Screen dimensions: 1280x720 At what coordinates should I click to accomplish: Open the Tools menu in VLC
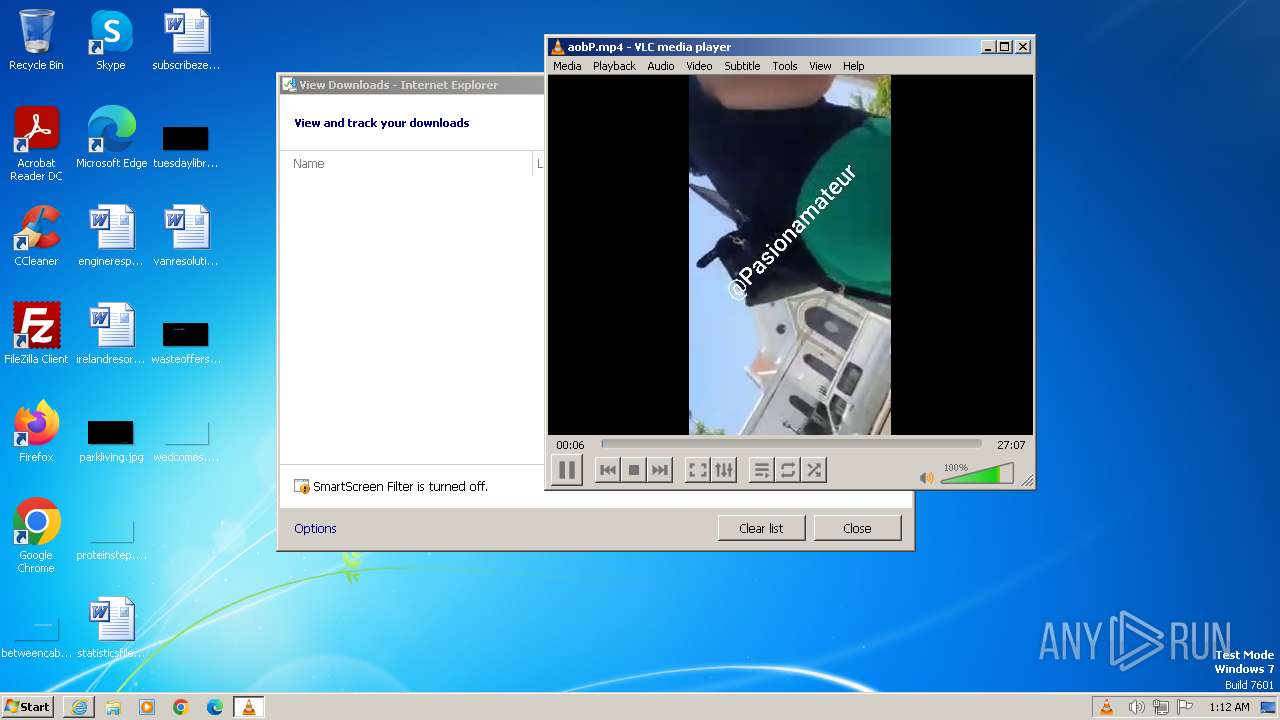point(785,66)
